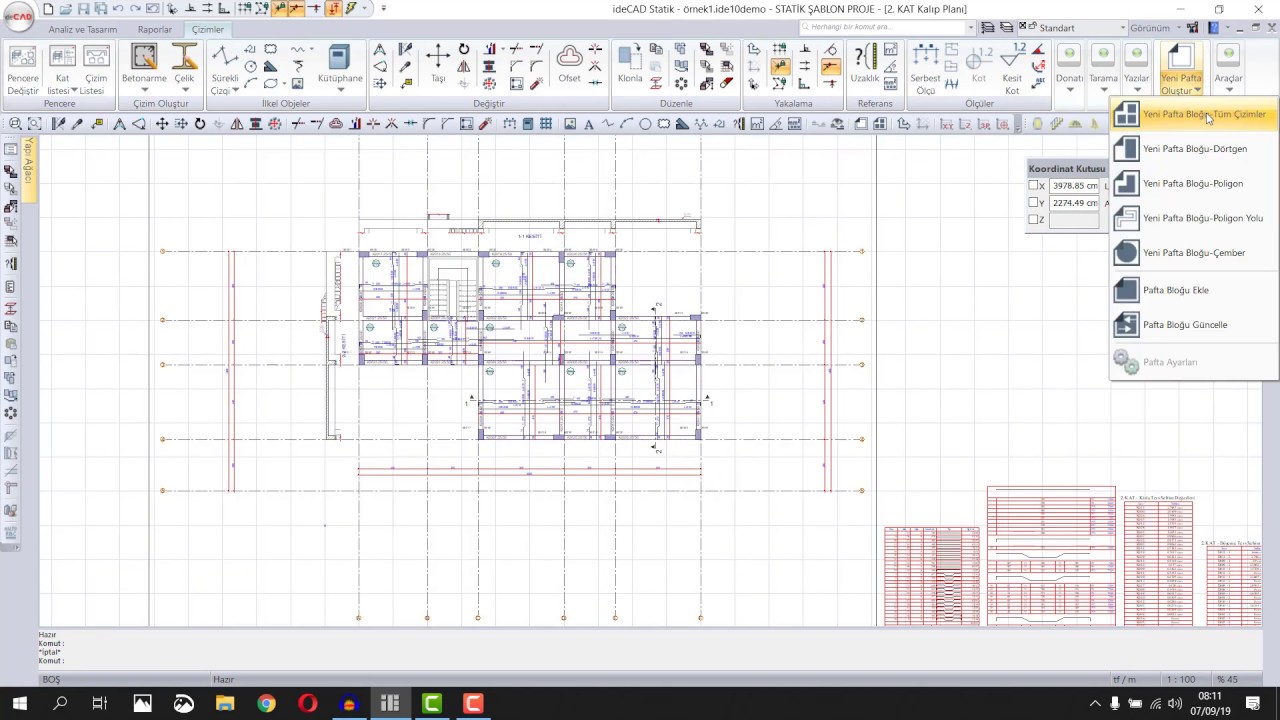
Task: Switch to the Analiz ve Tasarım tab
Action: click(83, 29)
